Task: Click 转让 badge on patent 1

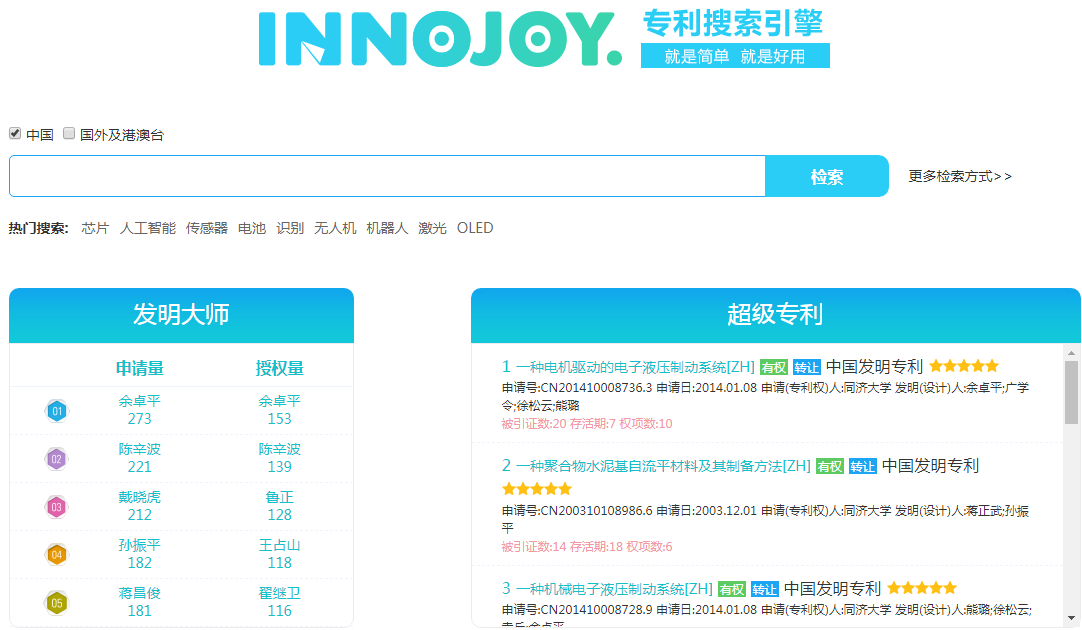Action: (x=806, y=368)
